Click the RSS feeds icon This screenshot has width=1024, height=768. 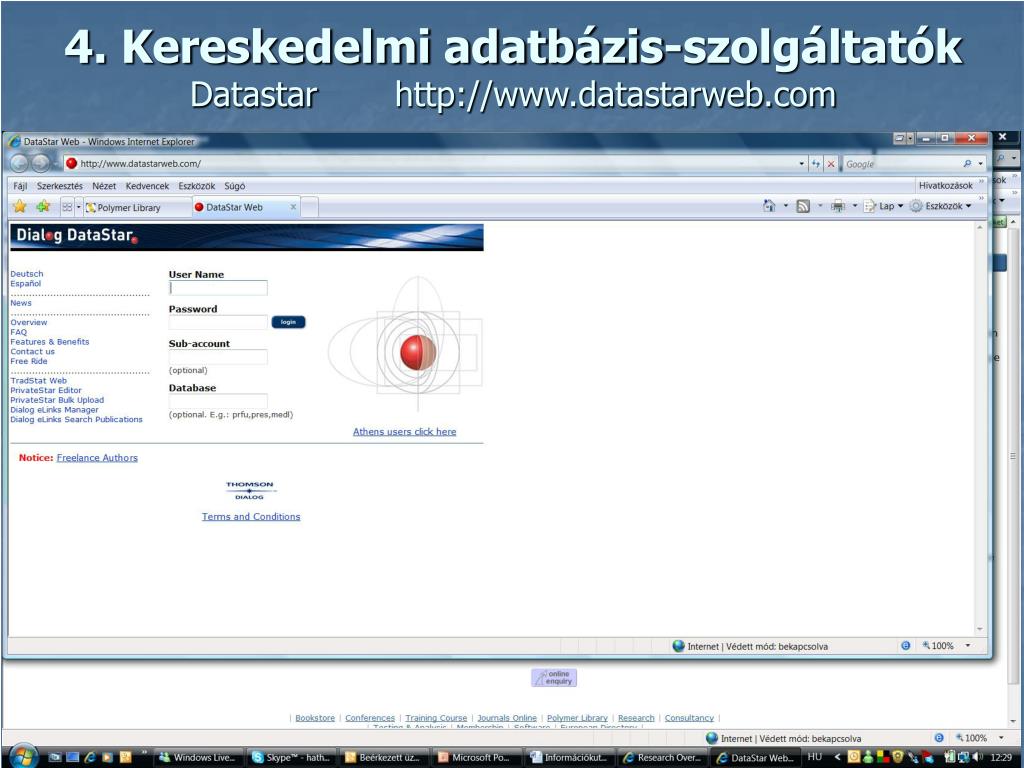[803, 206]
